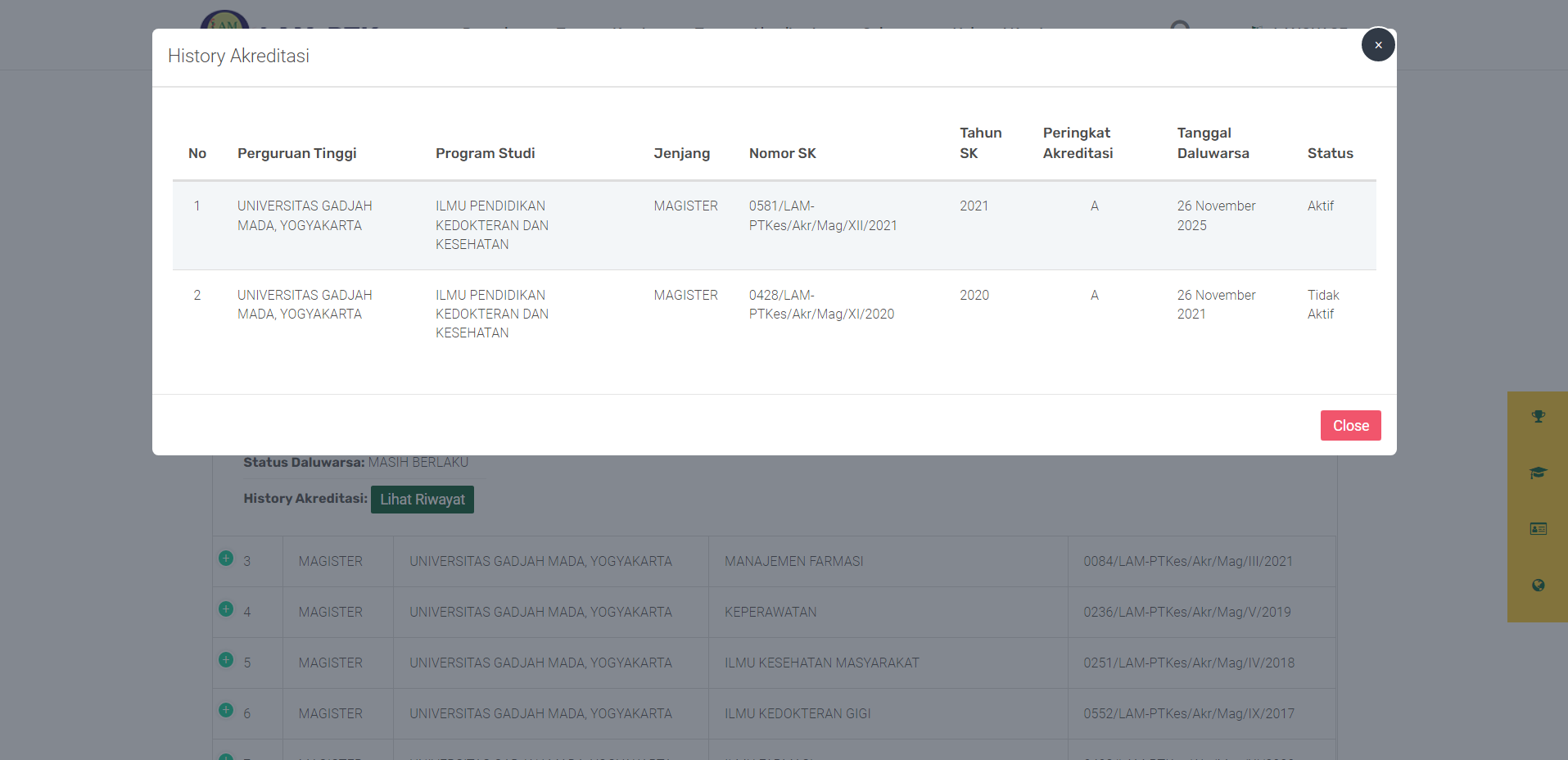Click the Lihat Riwayat button

[422, 500]
